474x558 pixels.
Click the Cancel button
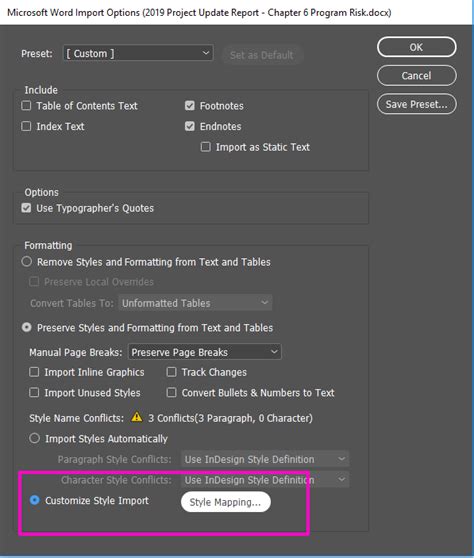point(416,75)
